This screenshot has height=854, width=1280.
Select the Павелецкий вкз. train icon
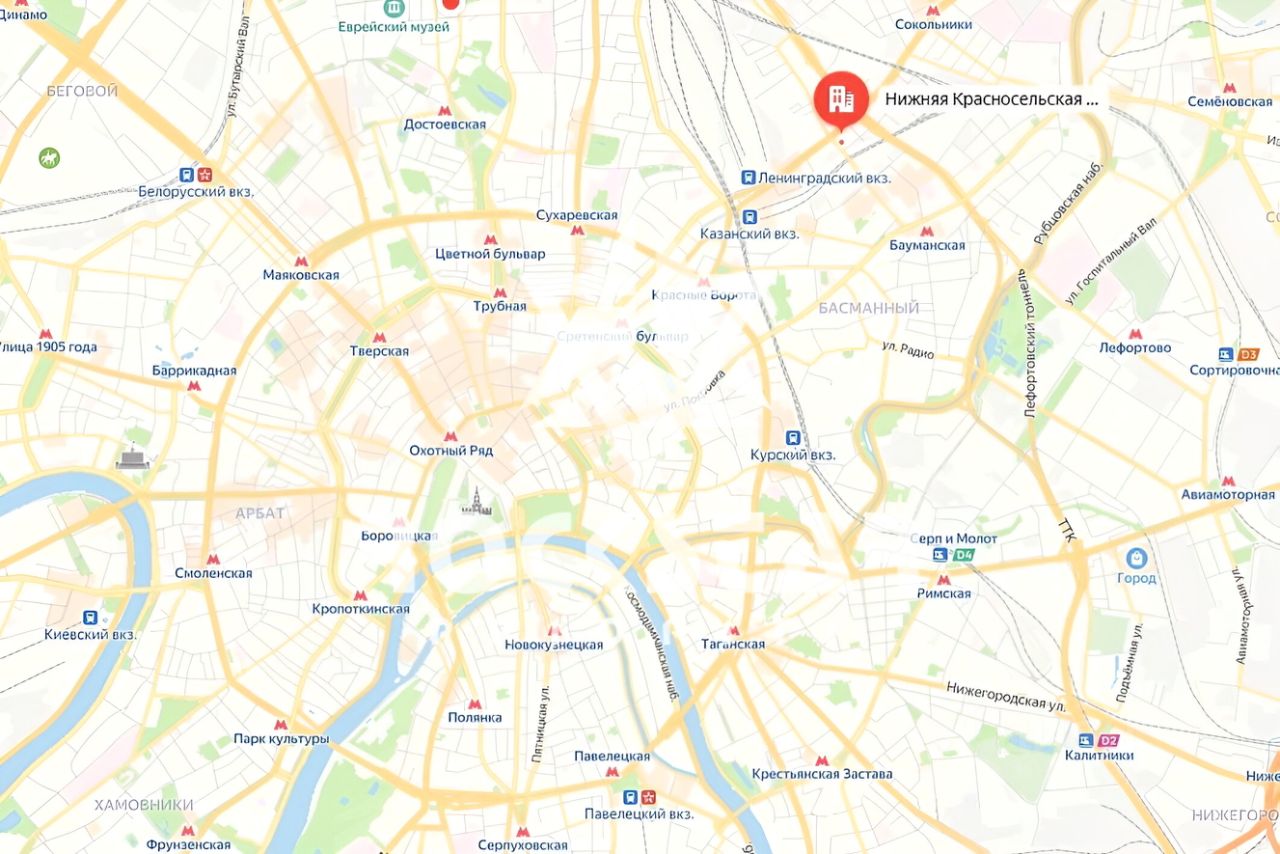click(x=630, y=797)
